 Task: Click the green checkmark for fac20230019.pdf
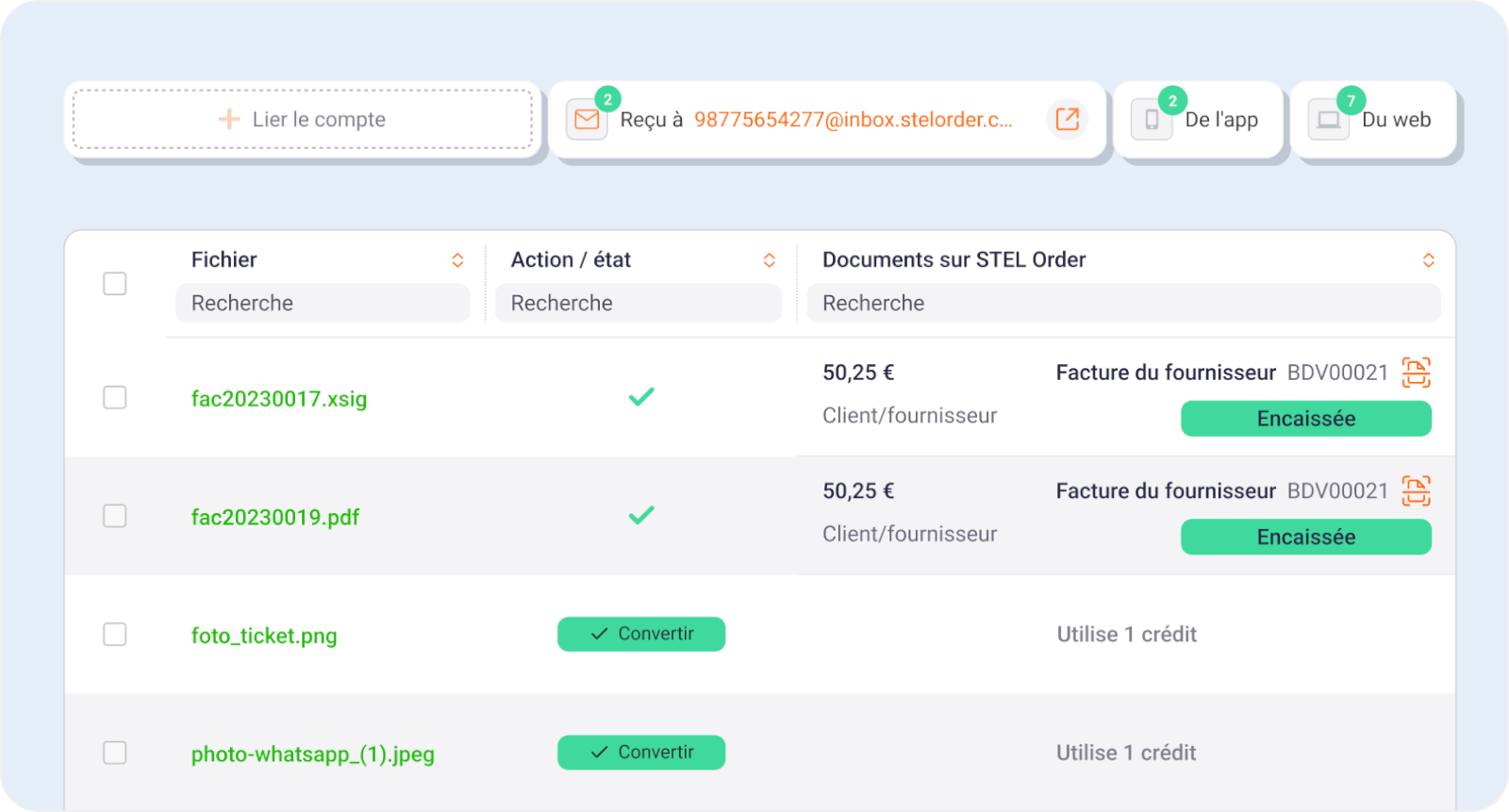tap(641, 516)
